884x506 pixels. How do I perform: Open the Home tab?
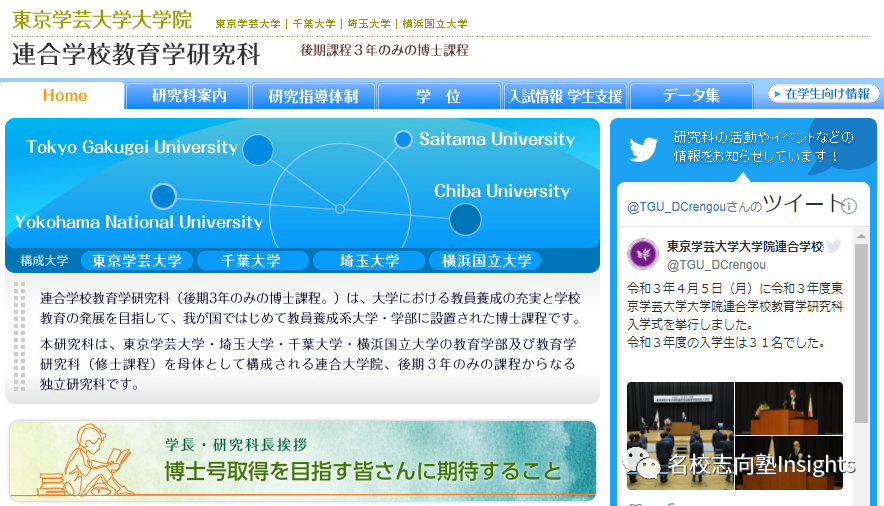click(x=64, y=96)
